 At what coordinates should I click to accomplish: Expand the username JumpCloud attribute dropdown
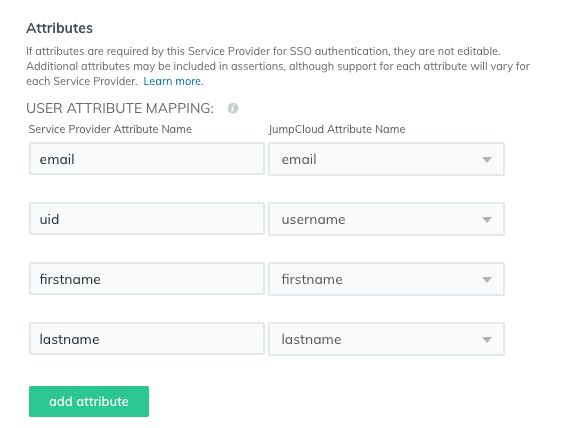387,219
